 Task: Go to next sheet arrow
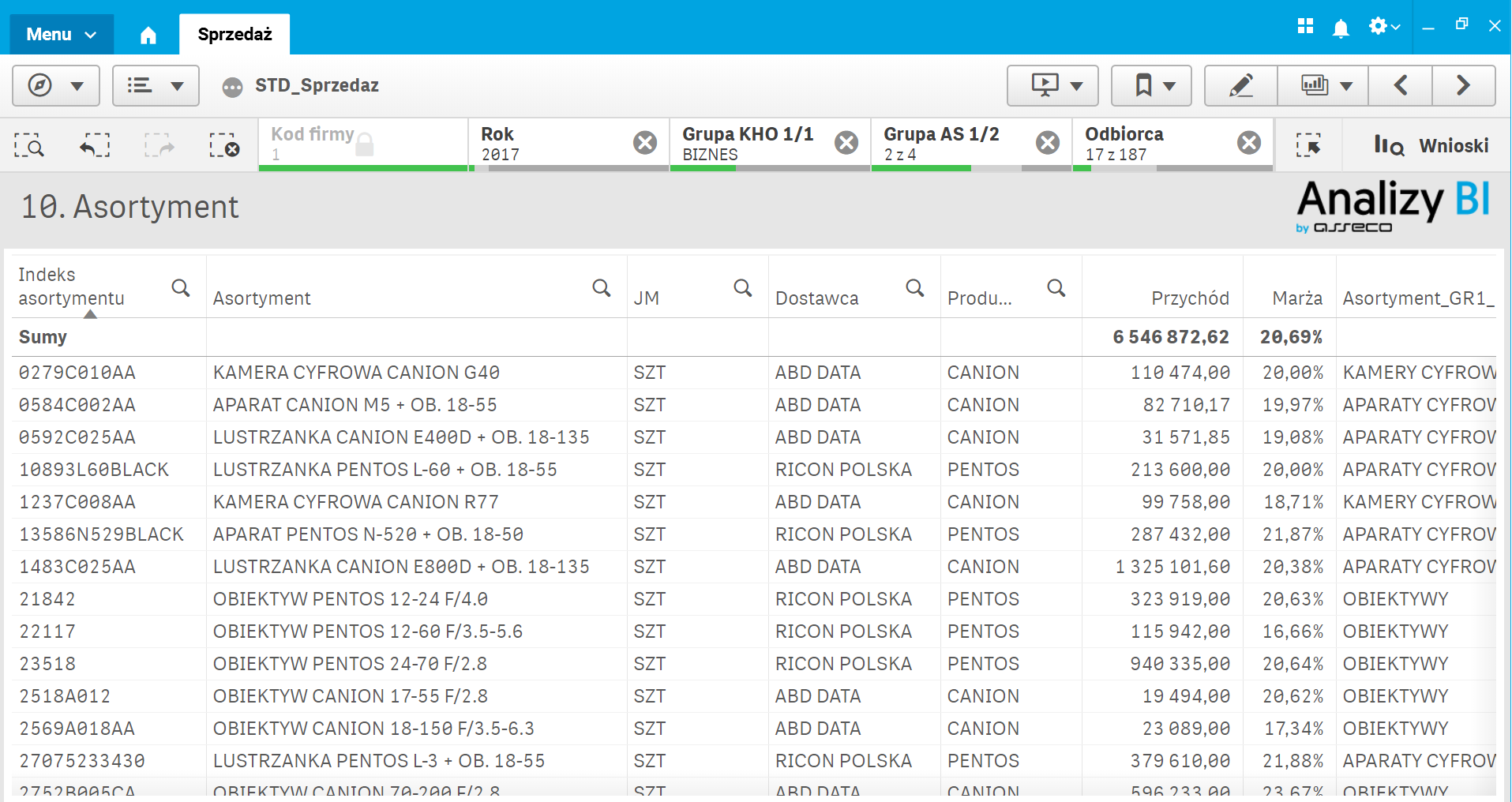tap(1464, 85)
